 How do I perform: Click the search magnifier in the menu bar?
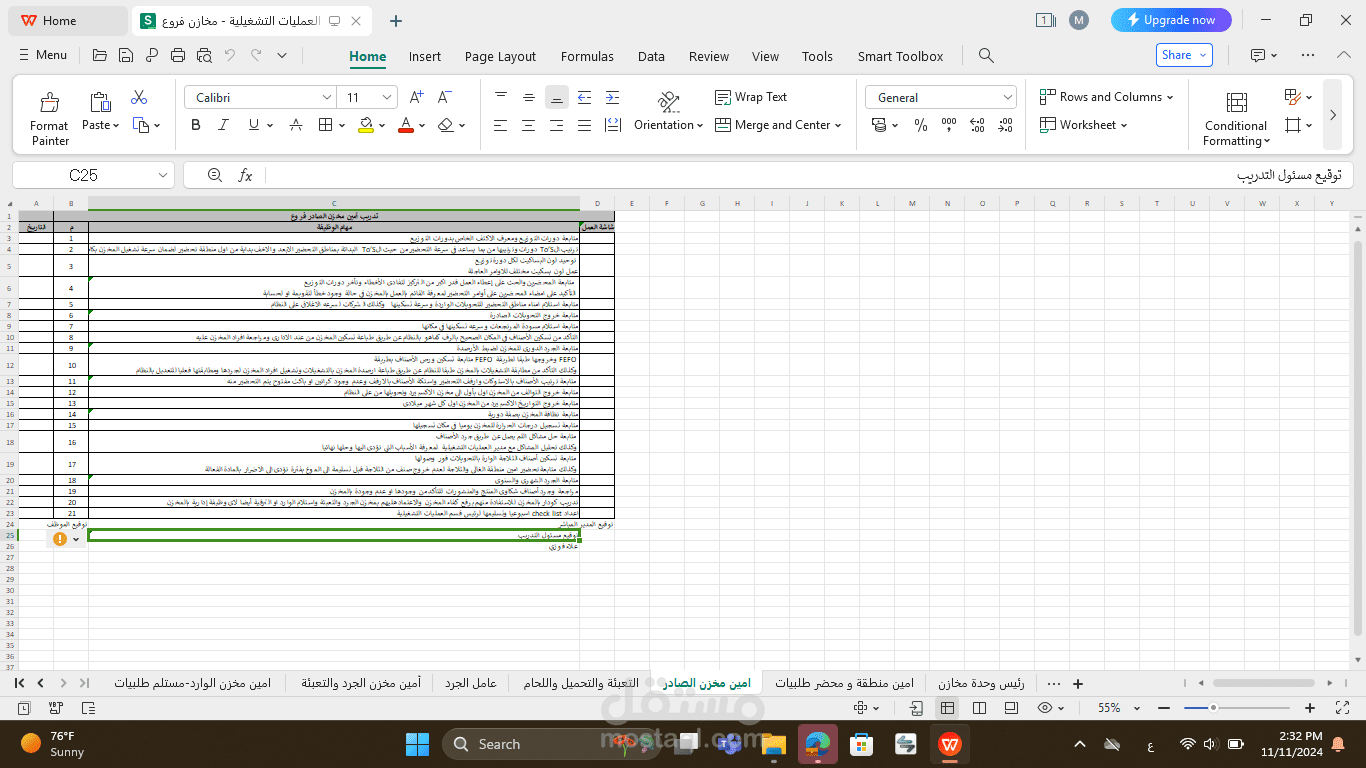pyautogui.click(x=986, y=56)
